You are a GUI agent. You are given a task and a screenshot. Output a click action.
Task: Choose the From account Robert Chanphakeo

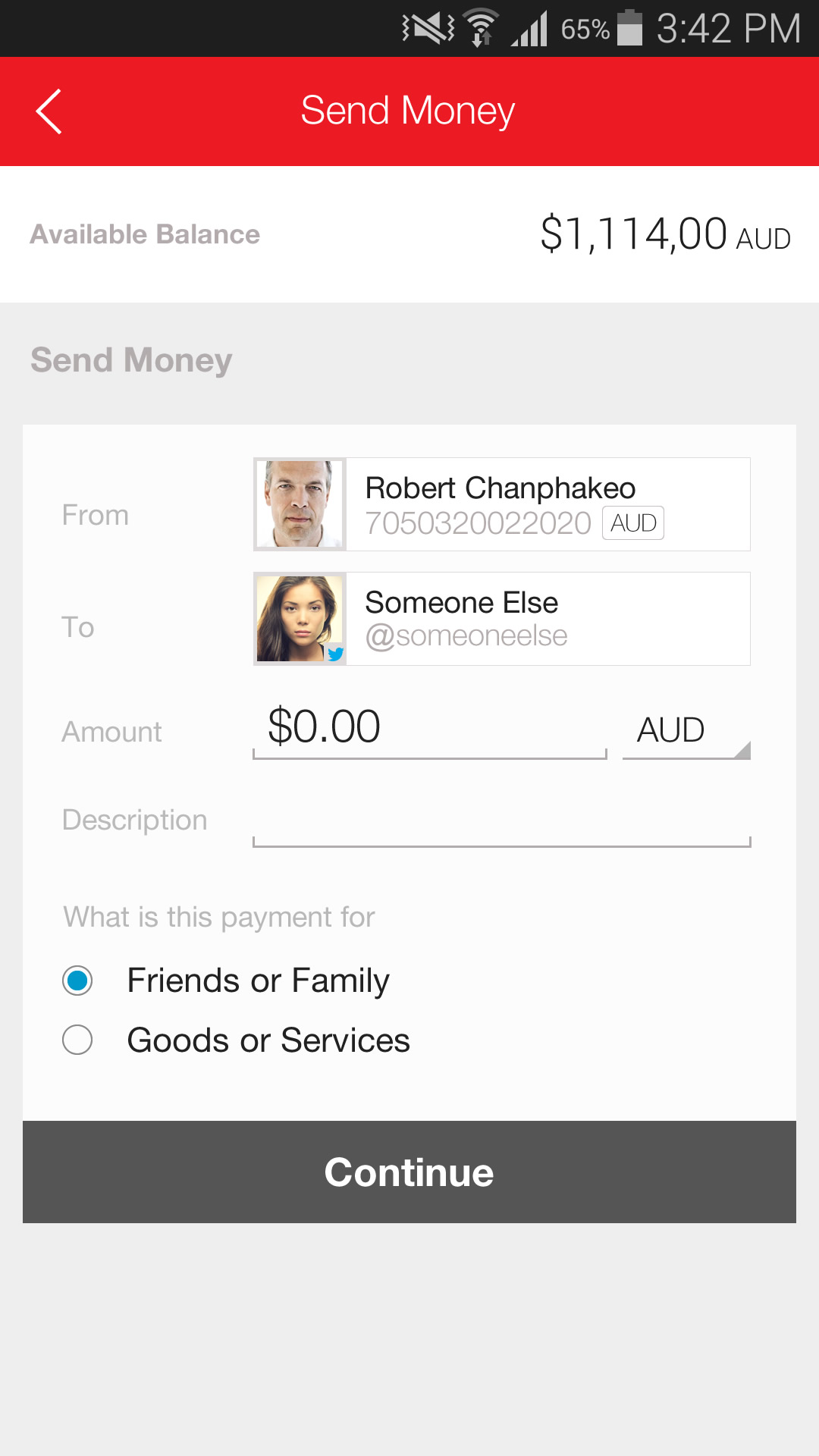546,504
